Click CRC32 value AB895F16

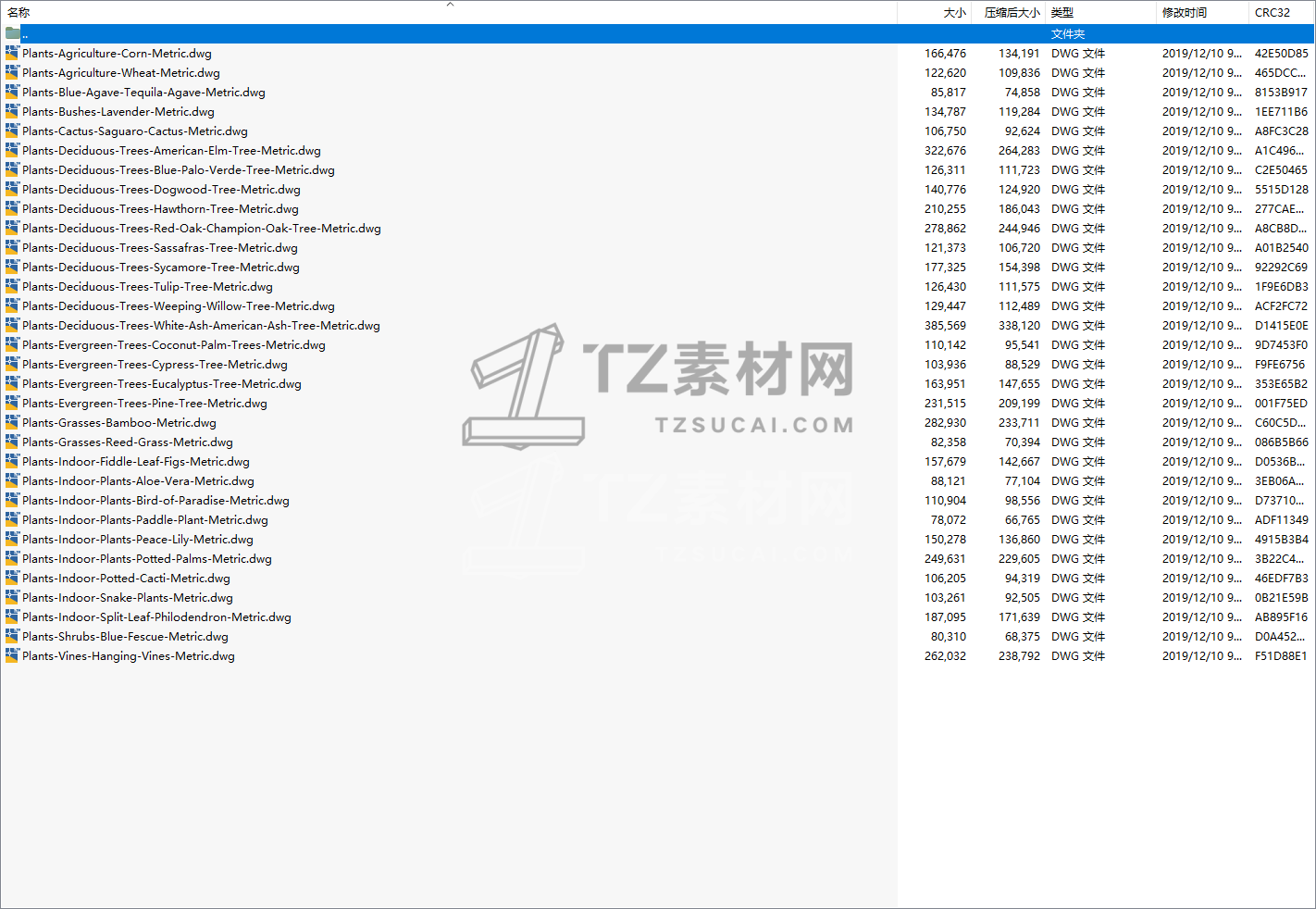pyautogui.click(x=1282, y=617)
